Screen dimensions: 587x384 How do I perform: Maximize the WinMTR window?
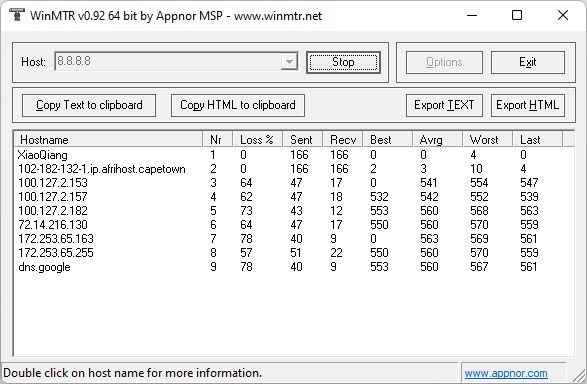click(x=517, y=15)
